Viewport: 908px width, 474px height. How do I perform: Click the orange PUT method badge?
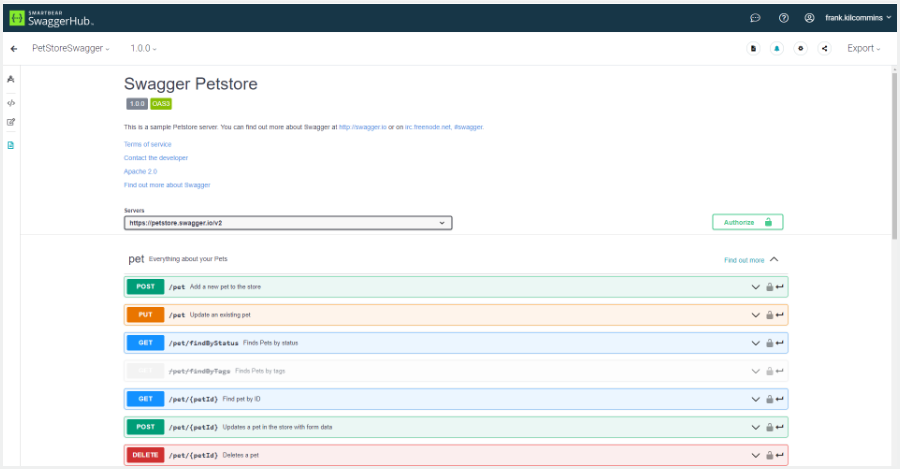(x=147, y=317)
